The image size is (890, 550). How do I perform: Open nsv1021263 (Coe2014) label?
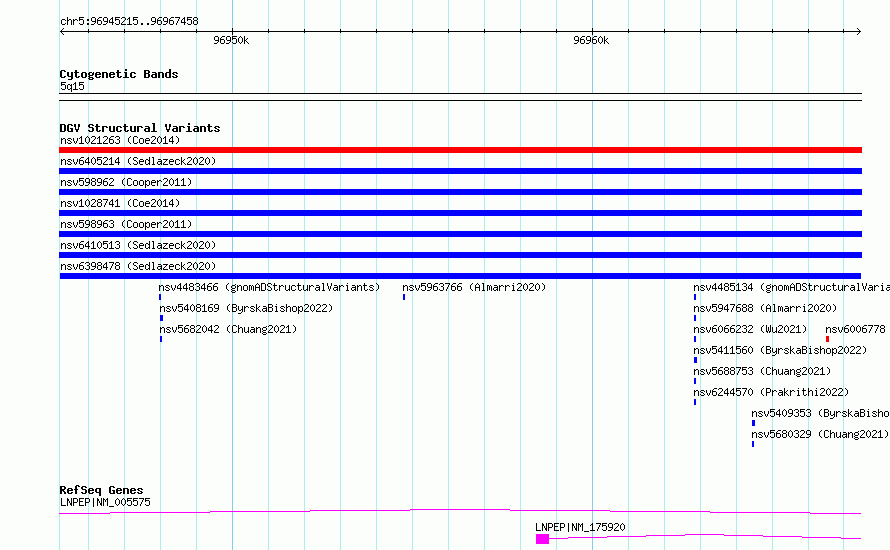(x=120, y=140)
